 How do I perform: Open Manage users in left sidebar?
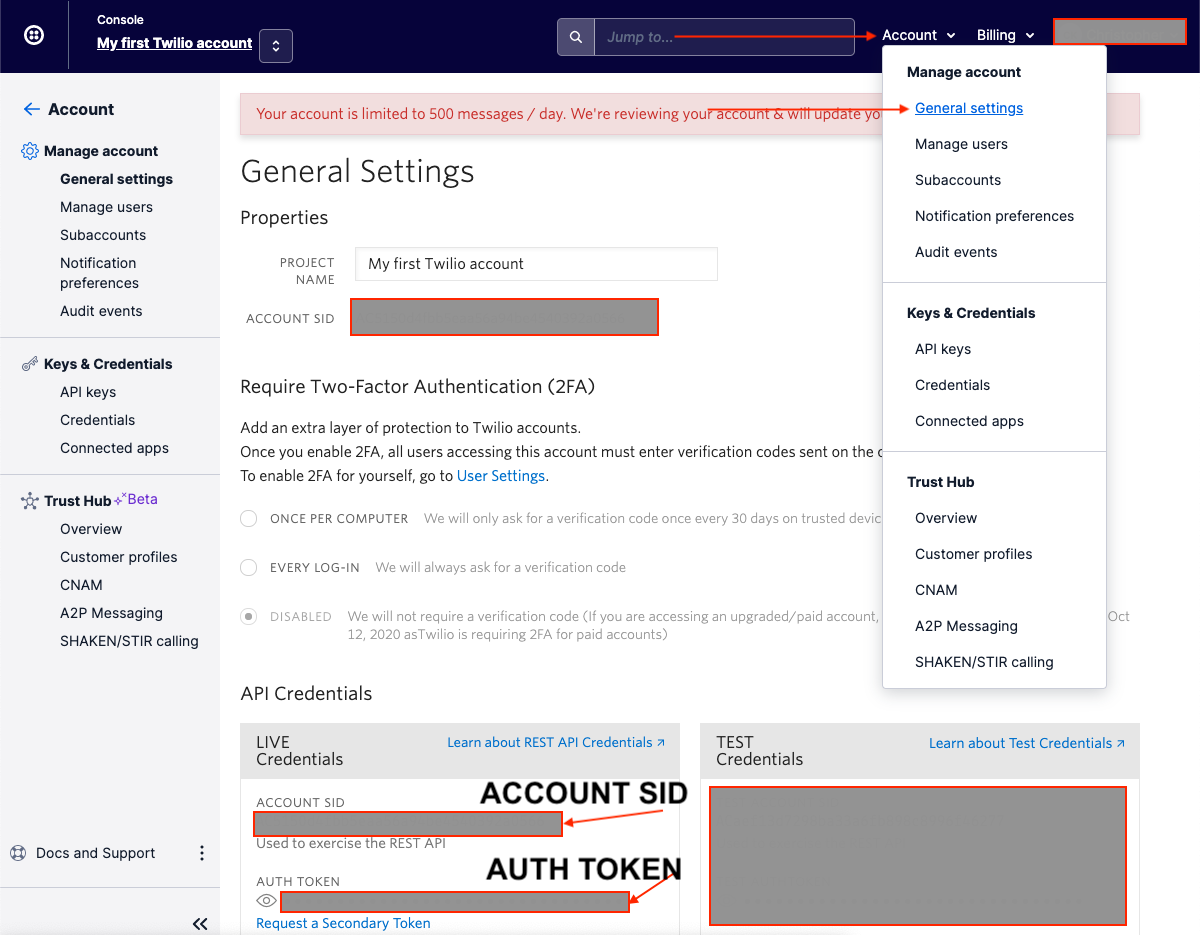point(106,207)
